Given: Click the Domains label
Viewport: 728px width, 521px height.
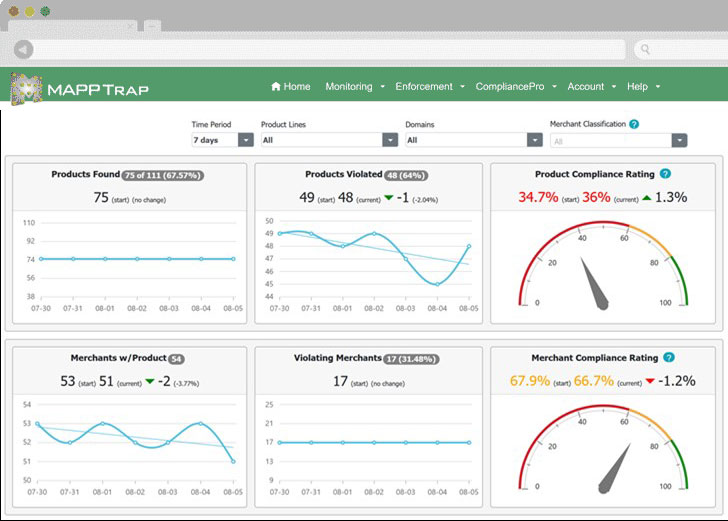Looking at the screenshot, I should coord(420,124).
